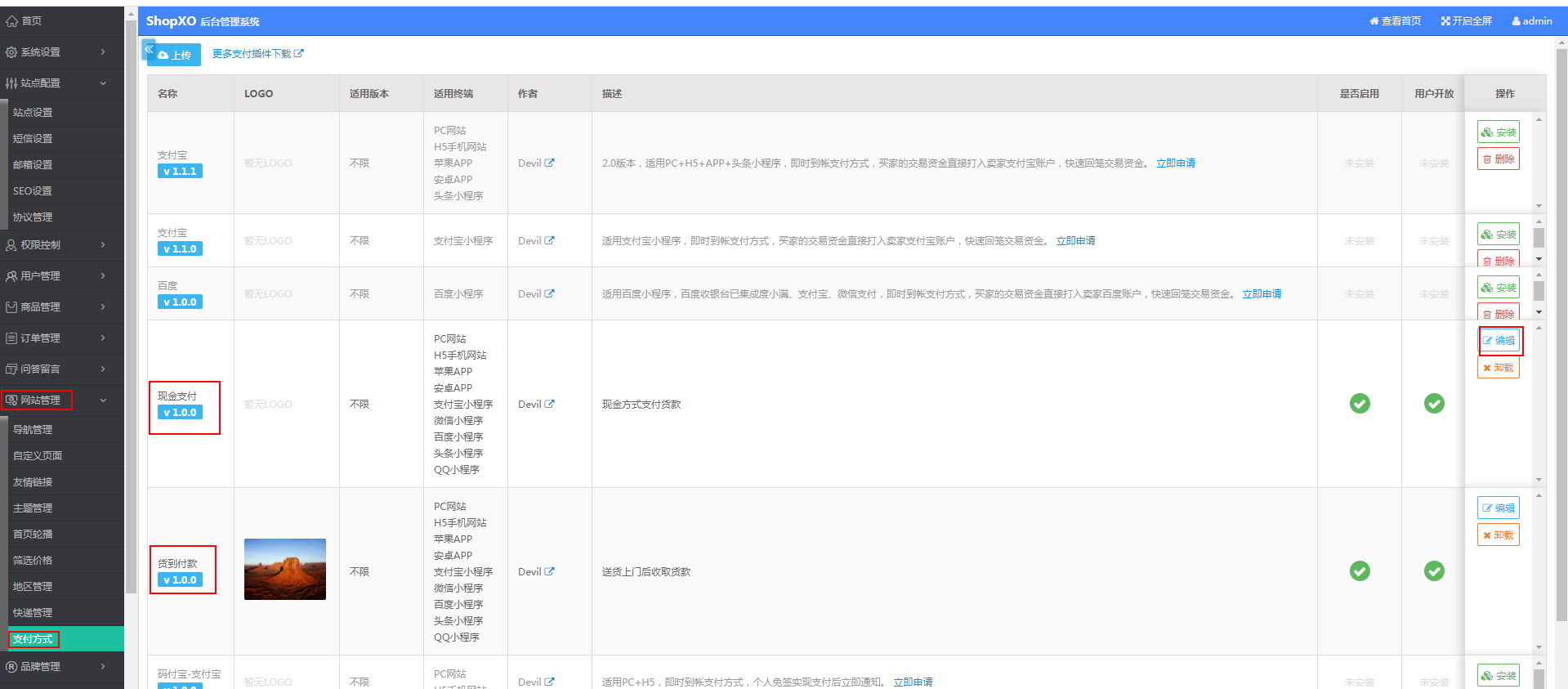Expand the 订单管理 sidebar menu
The image size is (1568, 689).
61,338
